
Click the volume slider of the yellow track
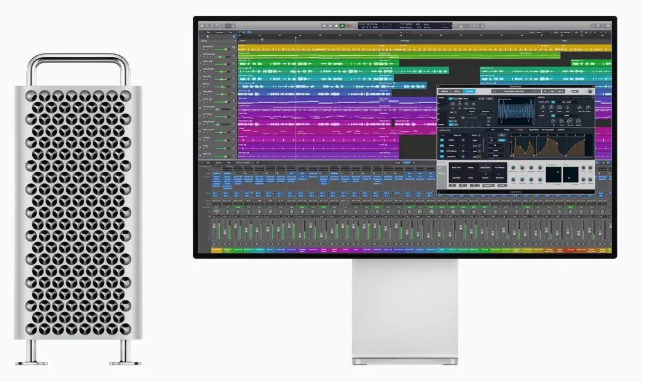click(222, 49)
